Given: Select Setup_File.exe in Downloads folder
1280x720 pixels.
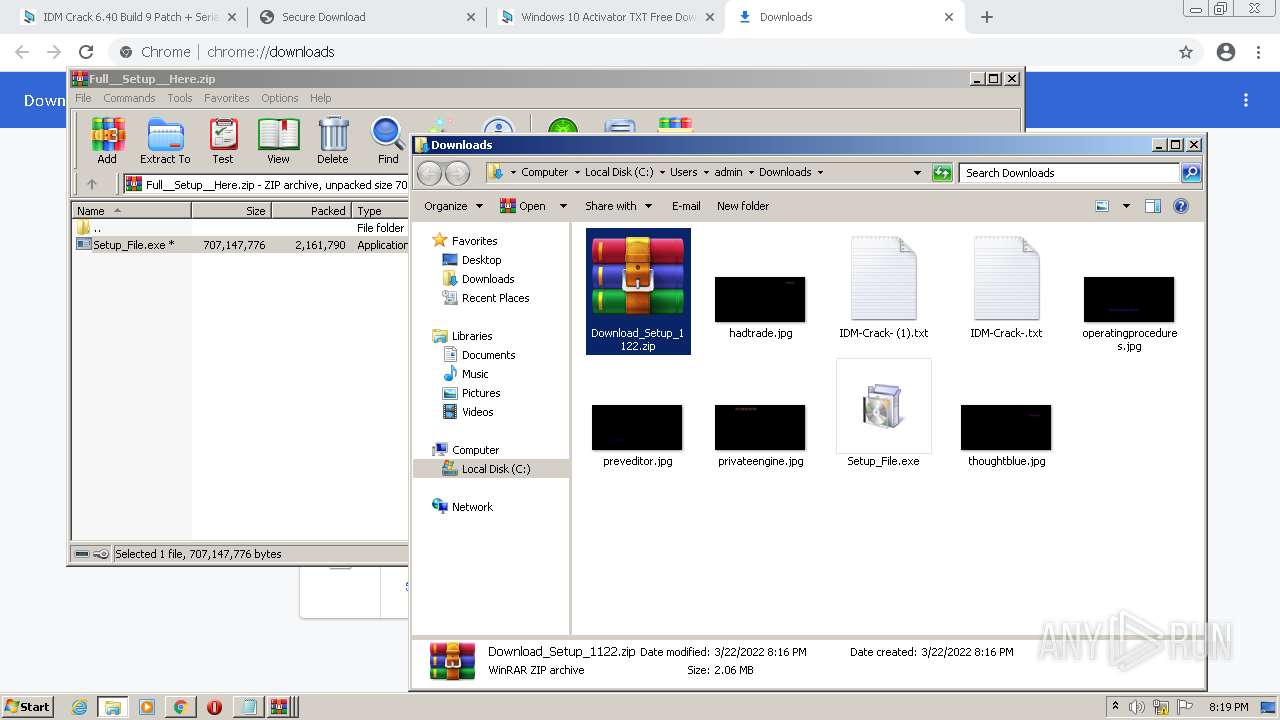Looking at the screenshot, I should [883, 415].
